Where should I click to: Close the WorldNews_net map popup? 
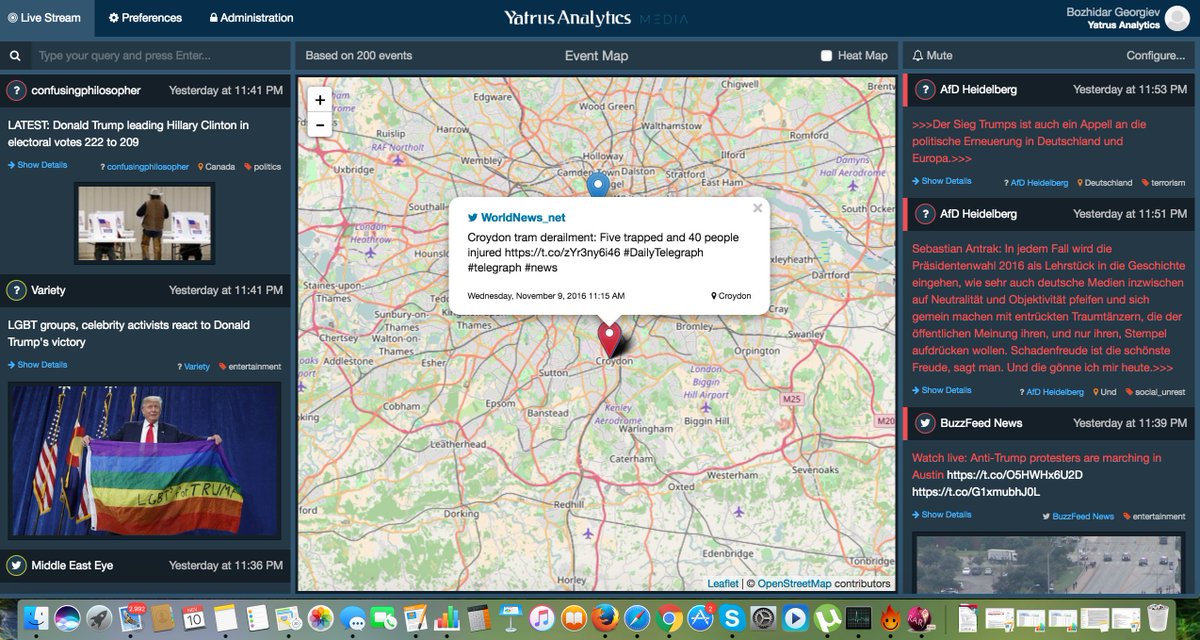click(757, 208)
